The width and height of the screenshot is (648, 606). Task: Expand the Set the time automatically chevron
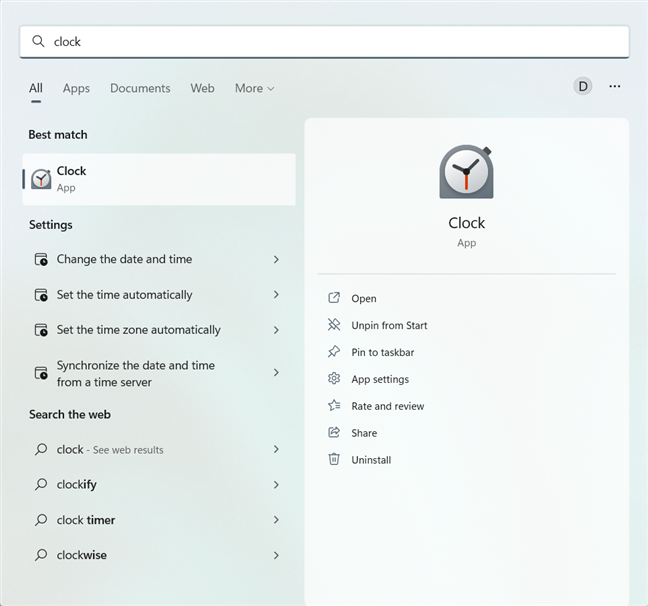coord(276,295)
